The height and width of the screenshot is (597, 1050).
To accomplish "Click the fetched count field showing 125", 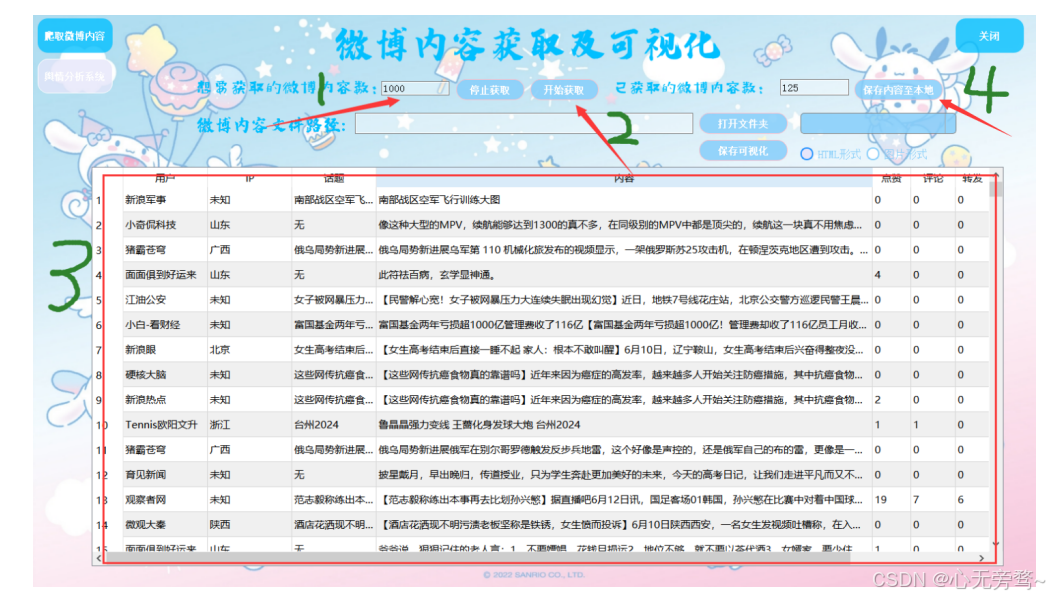I will coord(814,88).
